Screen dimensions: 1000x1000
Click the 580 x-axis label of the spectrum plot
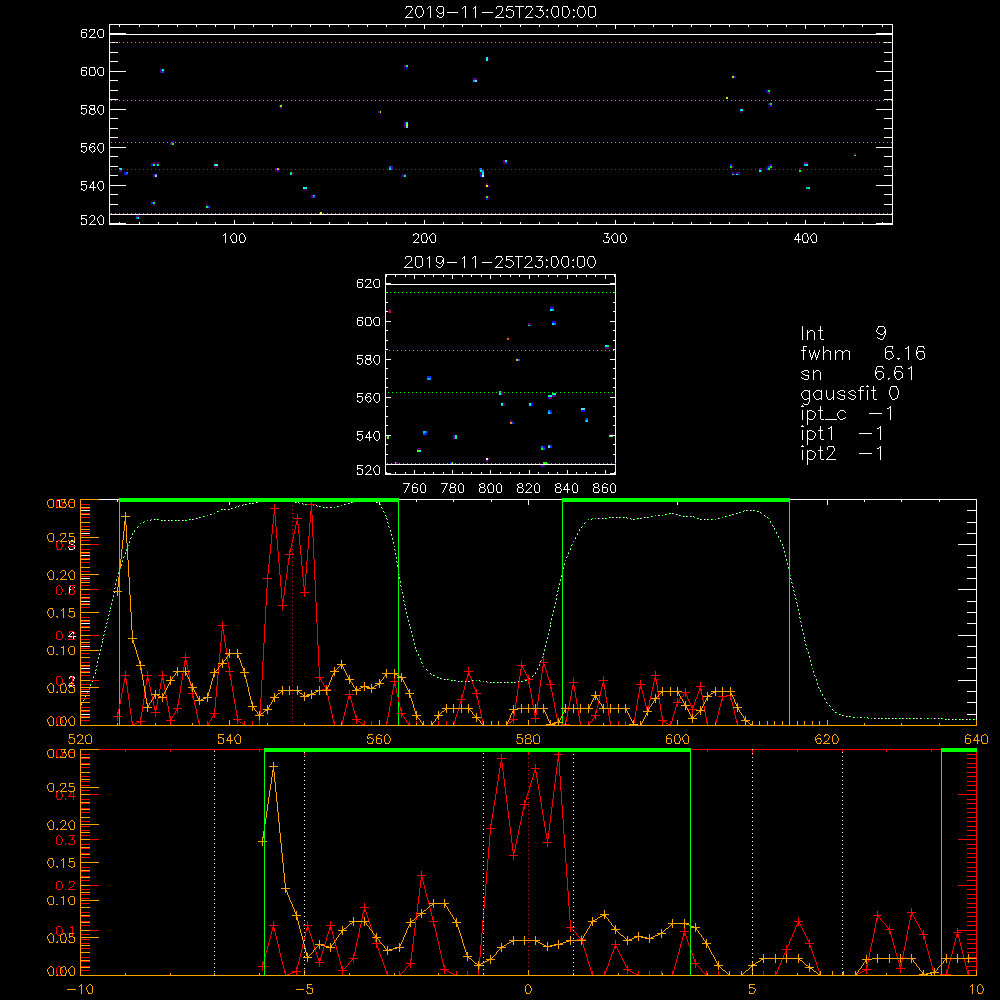pyautogui.click(x=528, y=739)
